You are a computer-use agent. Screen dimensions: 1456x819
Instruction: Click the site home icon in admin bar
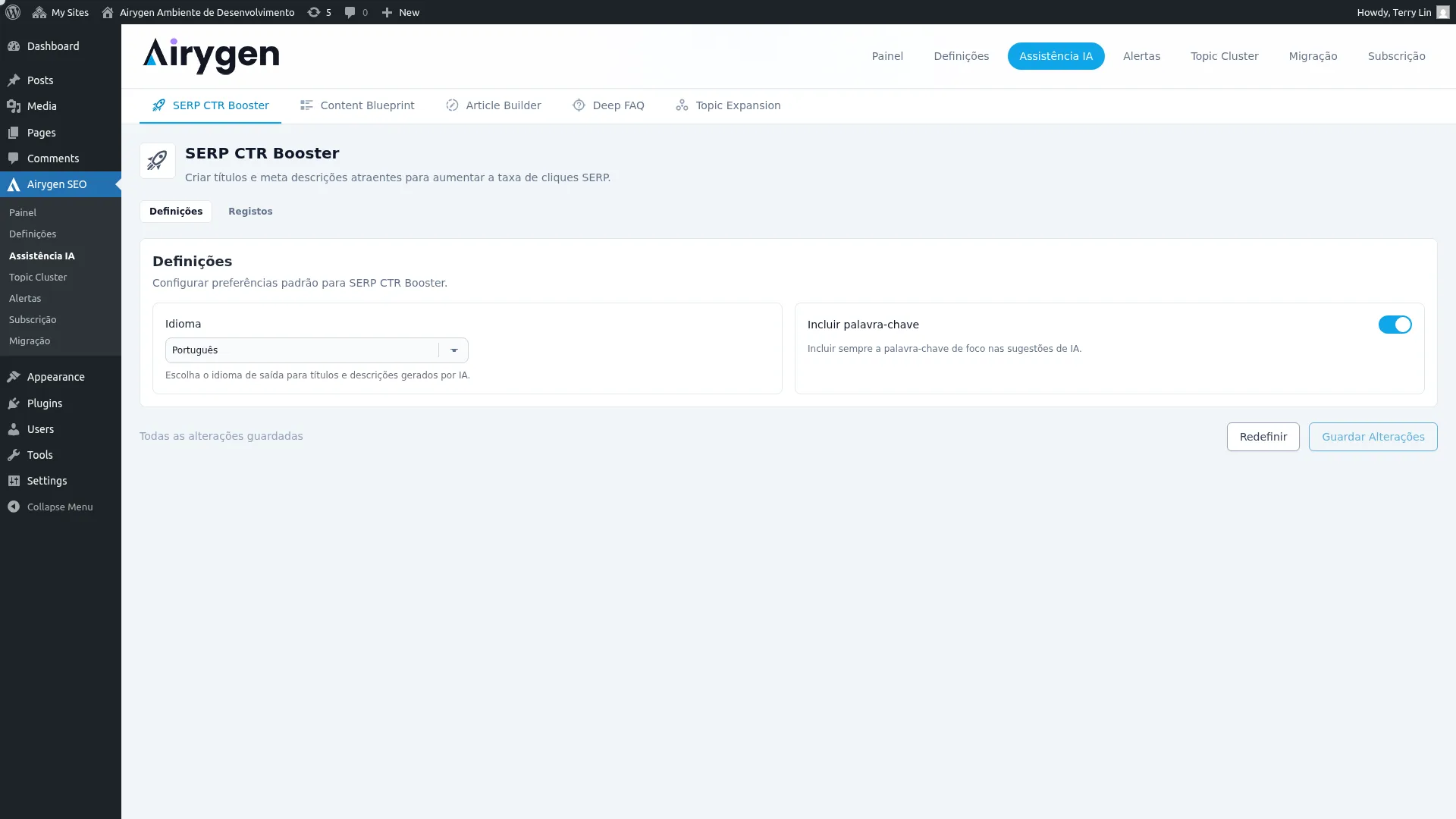coord(108,12)
